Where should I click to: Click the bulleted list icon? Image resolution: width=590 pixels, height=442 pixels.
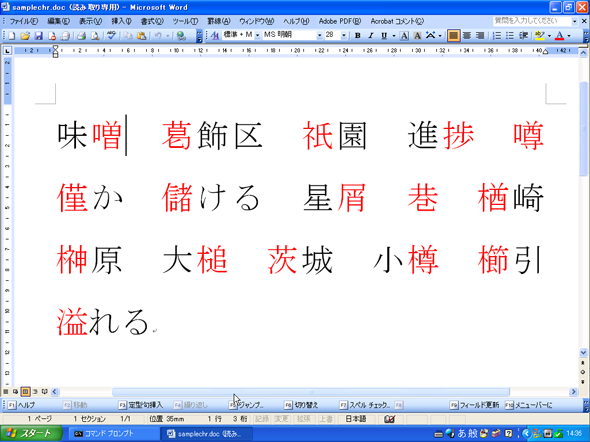click(x=509, y=36)
